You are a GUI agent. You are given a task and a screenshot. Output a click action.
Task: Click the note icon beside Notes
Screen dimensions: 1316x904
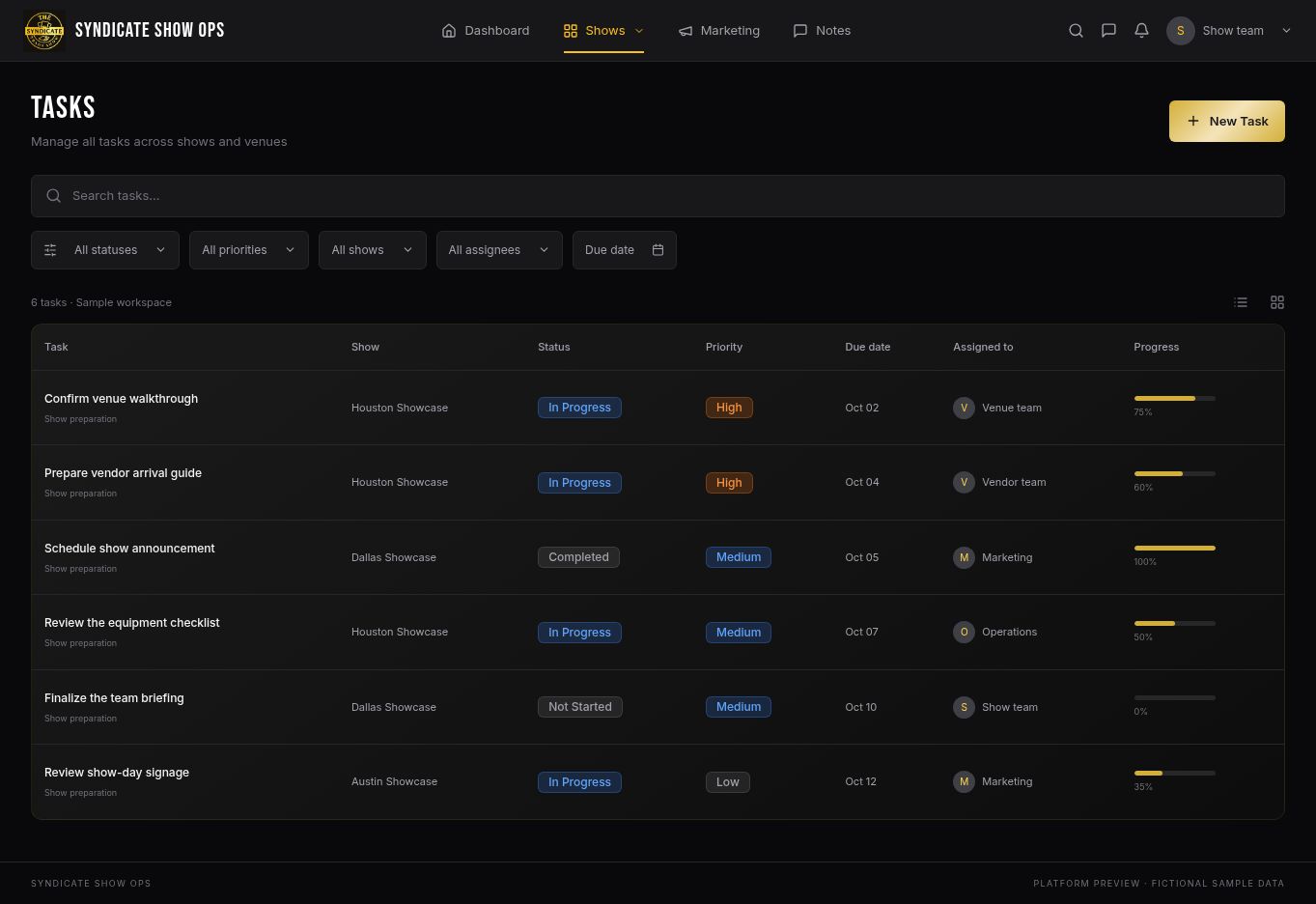tap(800, 31)
